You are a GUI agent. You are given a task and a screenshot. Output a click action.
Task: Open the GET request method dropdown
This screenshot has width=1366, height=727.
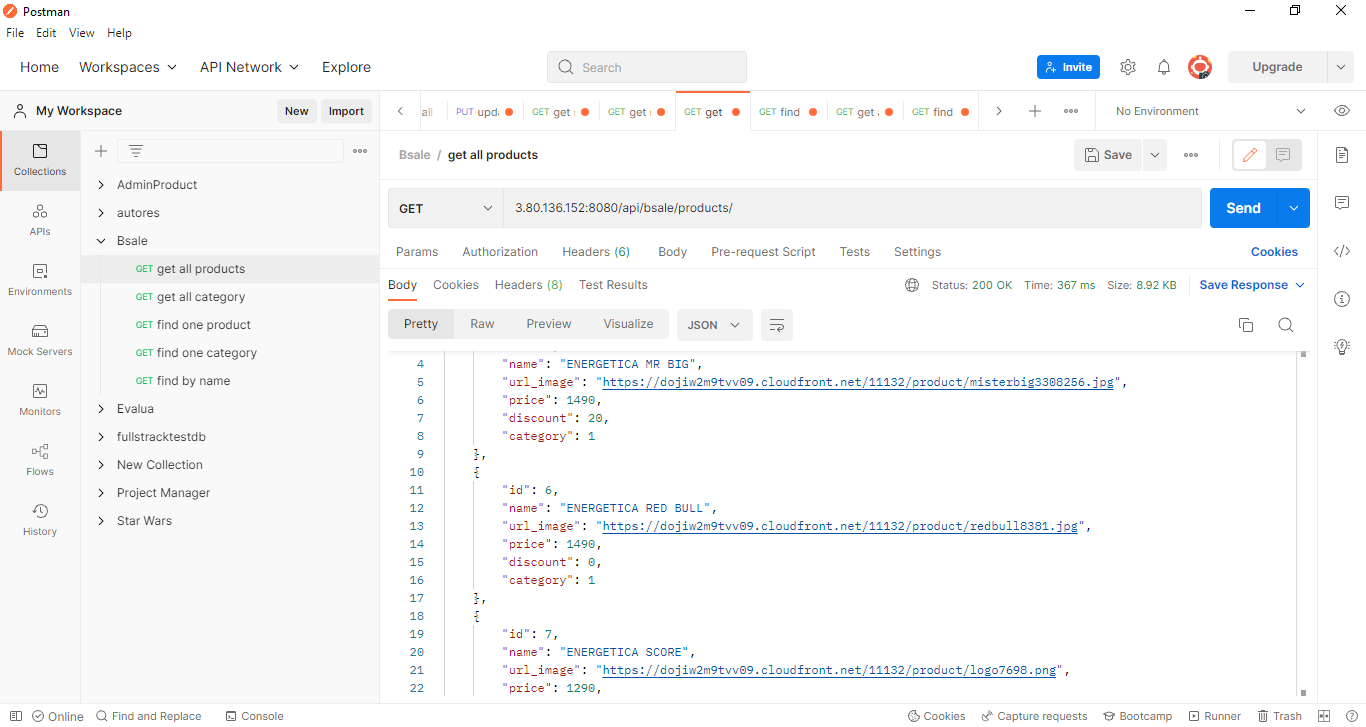click(445, 207)
